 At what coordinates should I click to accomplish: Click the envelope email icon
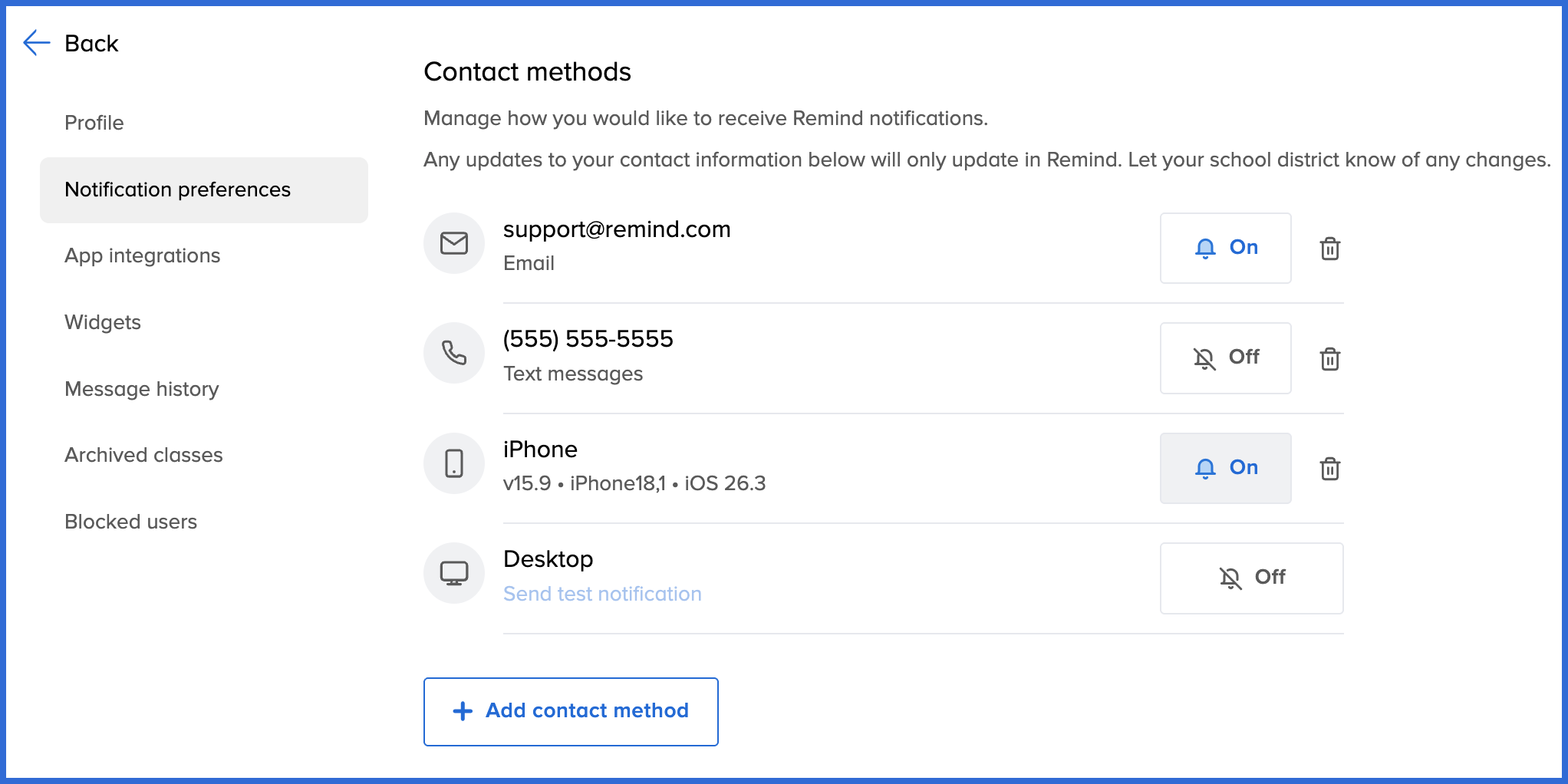454,243
